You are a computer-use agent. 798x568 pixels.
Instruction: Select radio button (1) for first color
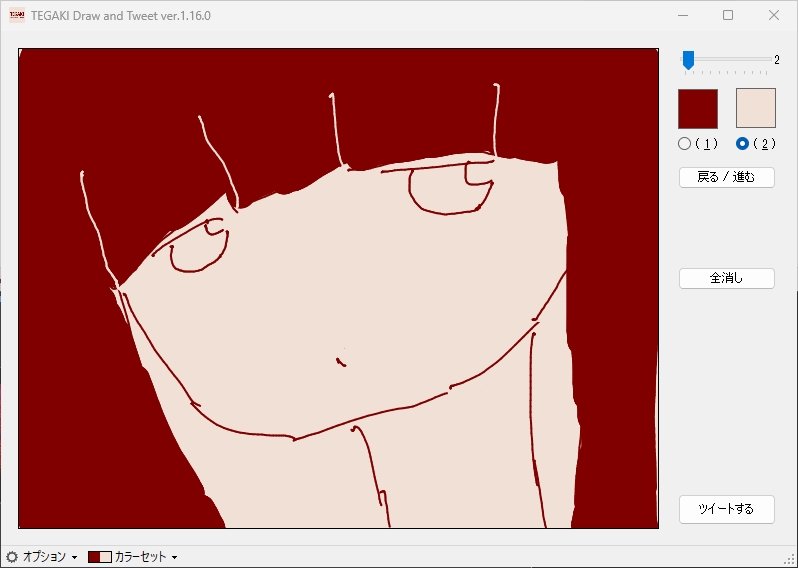(685, 144)
